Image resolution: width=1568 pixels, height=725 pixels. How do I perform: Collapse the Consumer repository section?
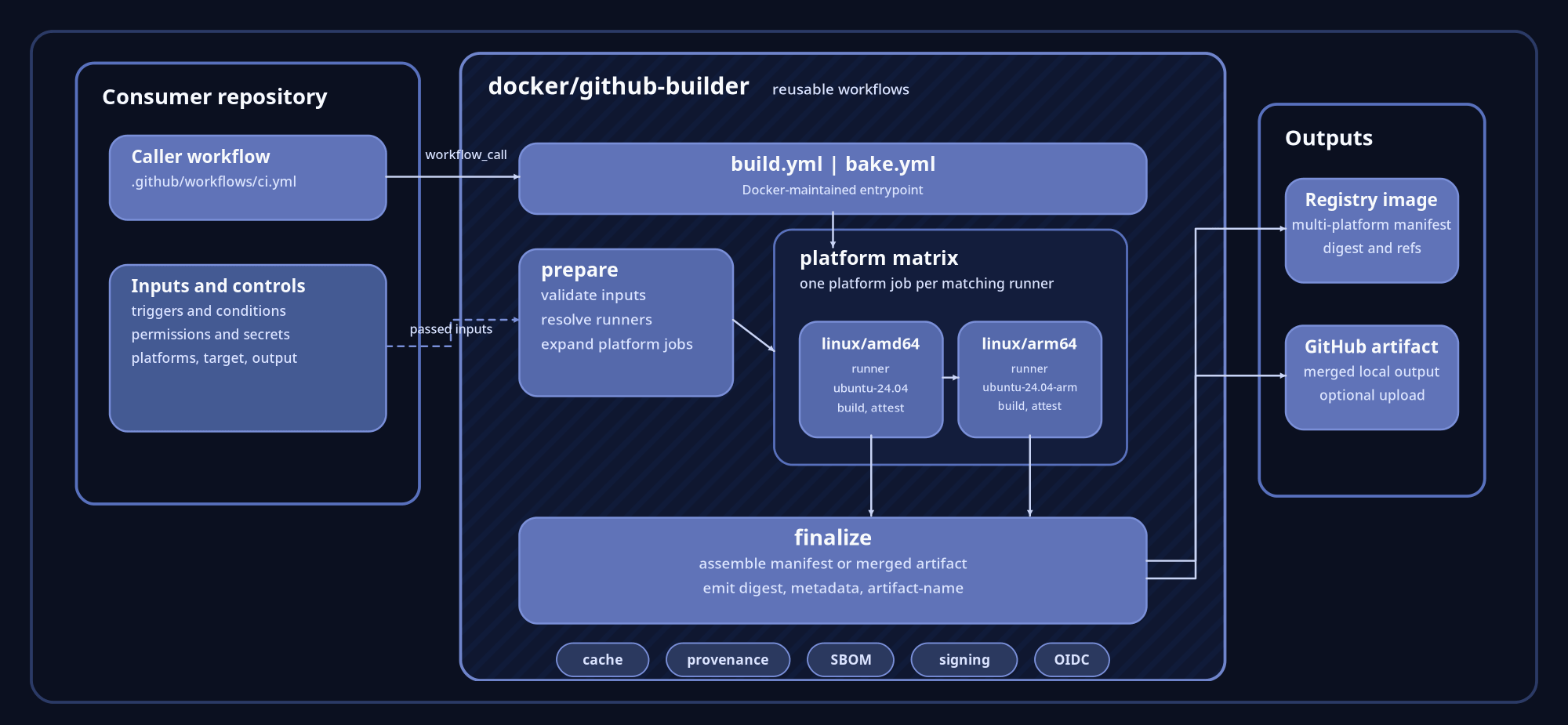click(215, 96)
